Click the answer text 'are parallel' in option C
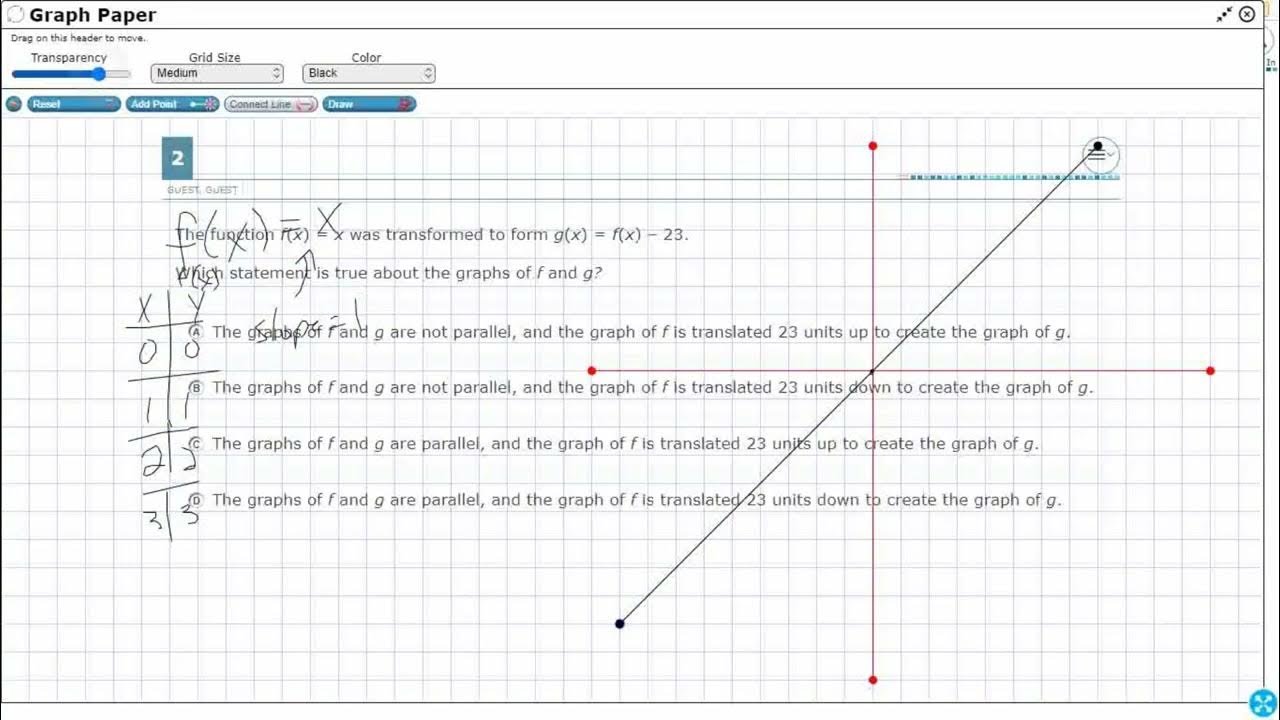Viewport: 1280px width, 720px height. pyautogui.click(x=437, y=444)
